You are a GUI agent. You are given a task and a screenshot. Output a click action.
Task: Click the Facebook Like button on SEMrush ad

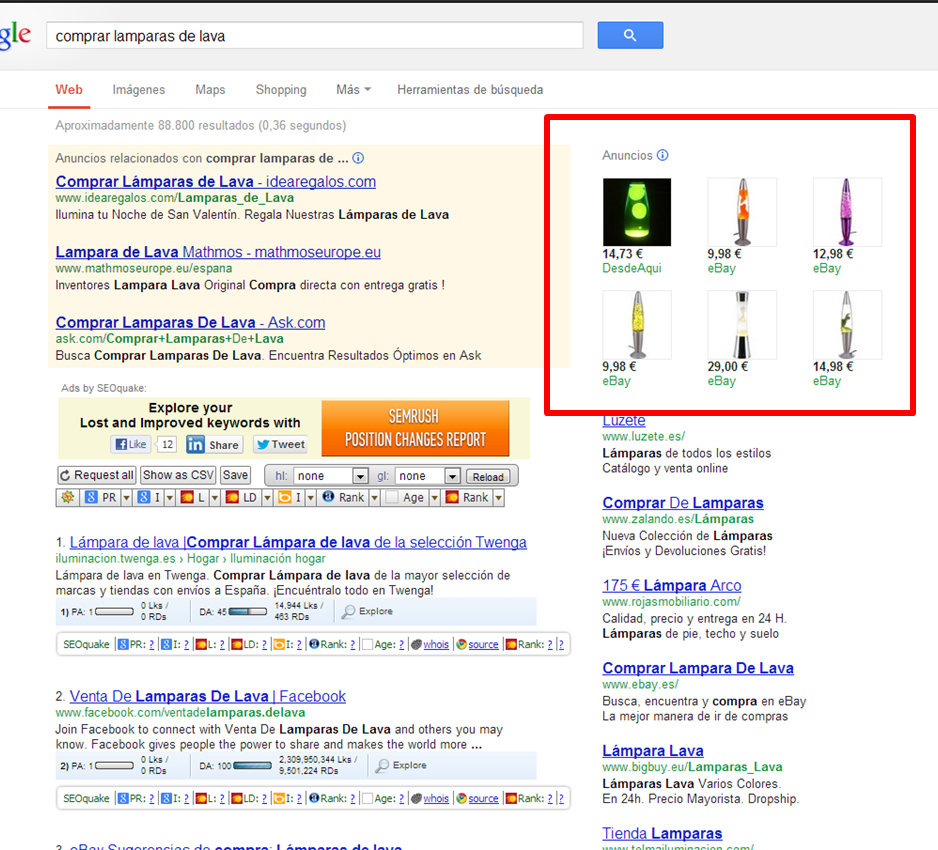pyautogui.click(x=131, y=444)
